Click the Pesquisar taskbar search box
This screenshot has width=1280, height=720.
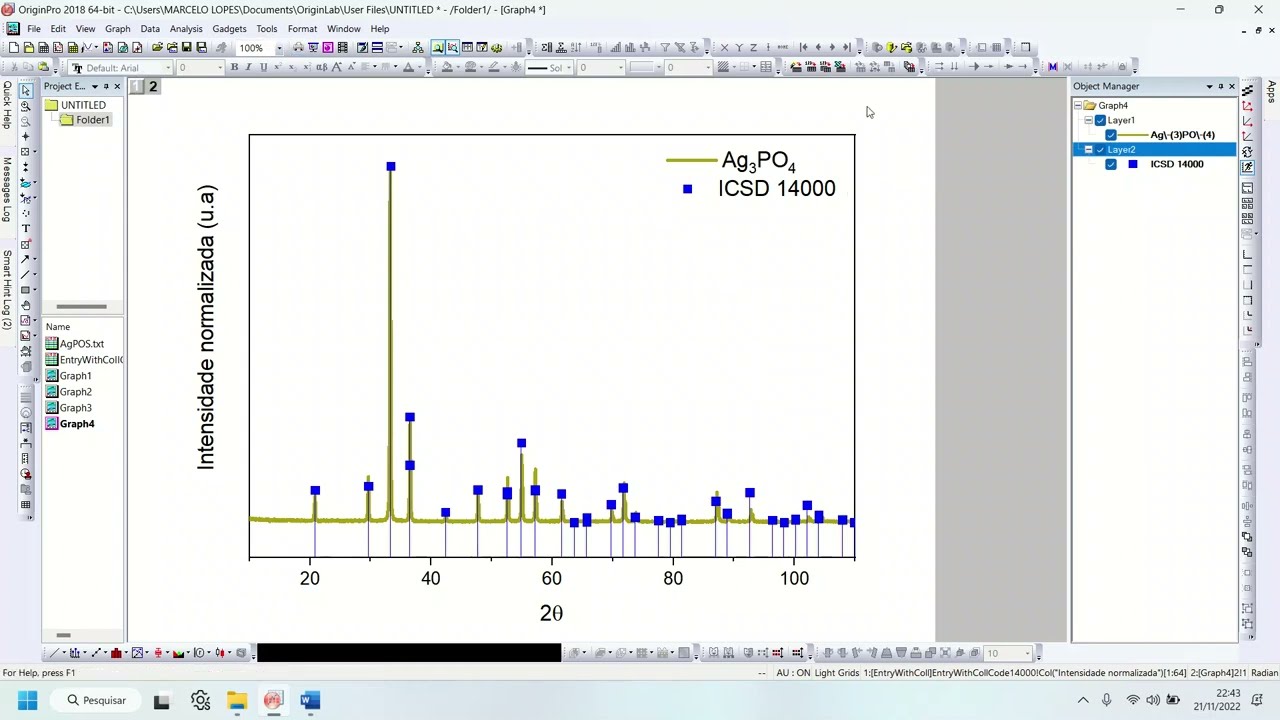pos(96,700)
